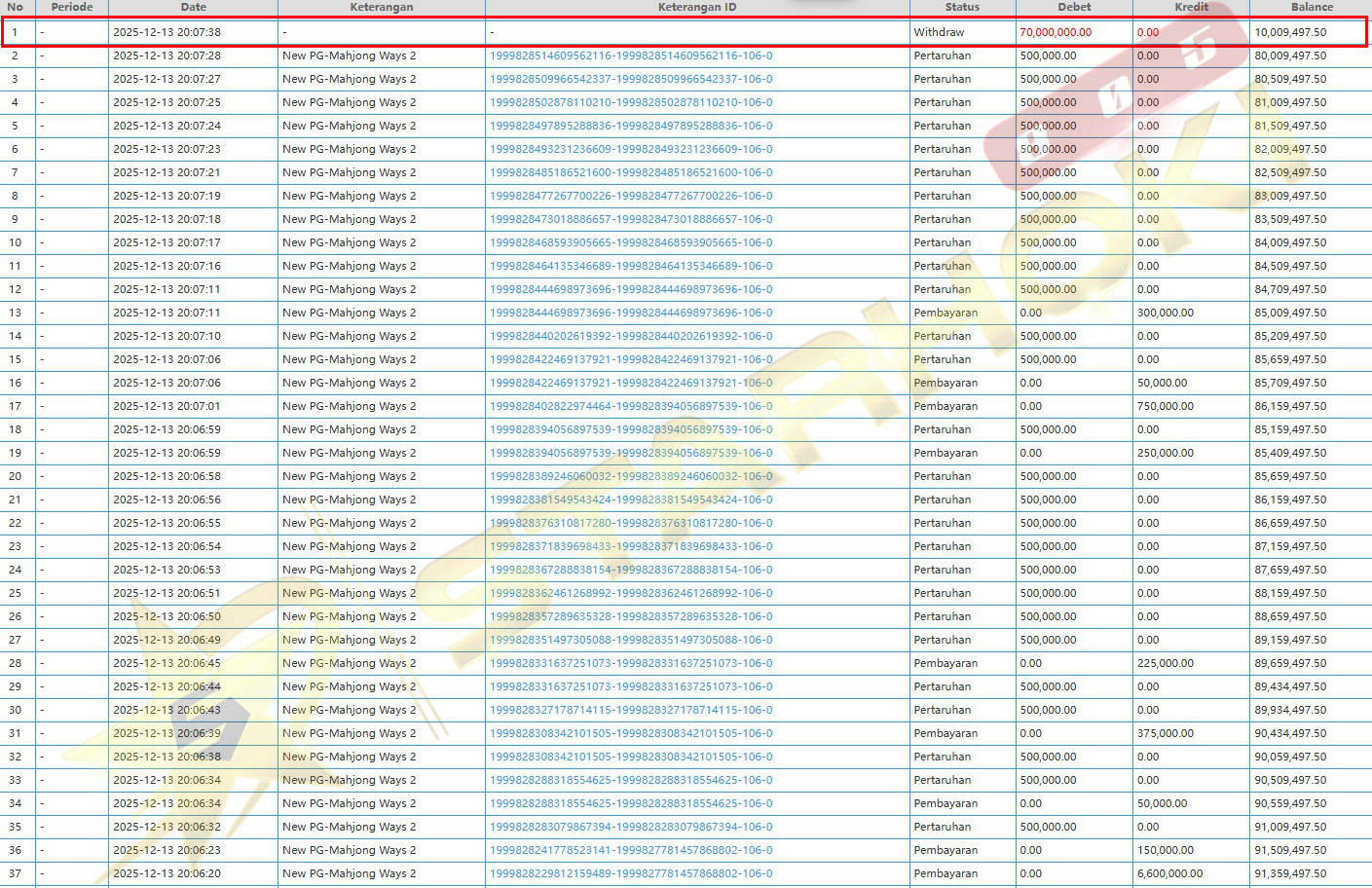
Task: Select the Withdraw status cell in row 1
Action: click(939, 32)
